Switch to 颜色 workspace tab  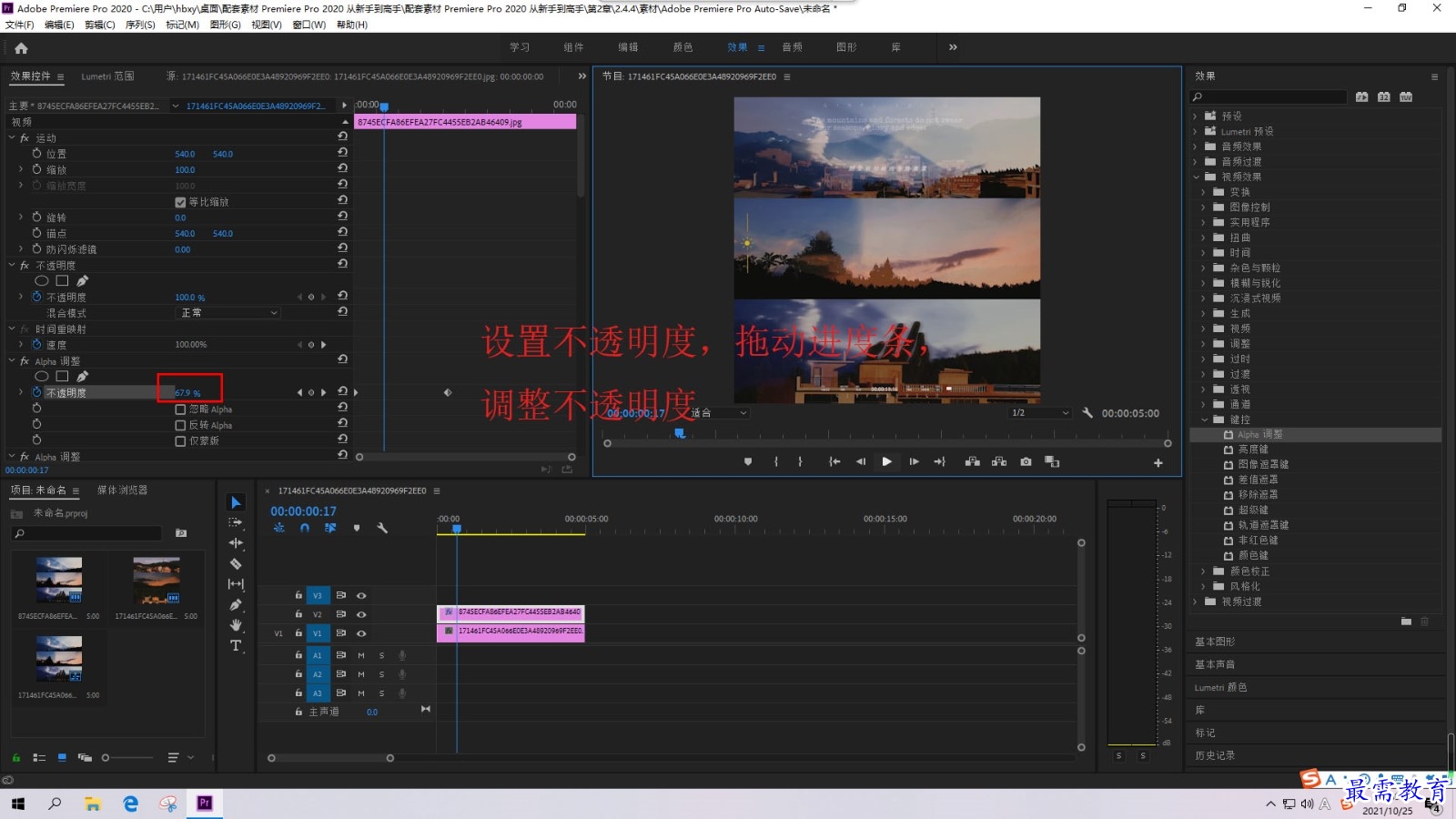pyautogui.click(x=682, y=47)
